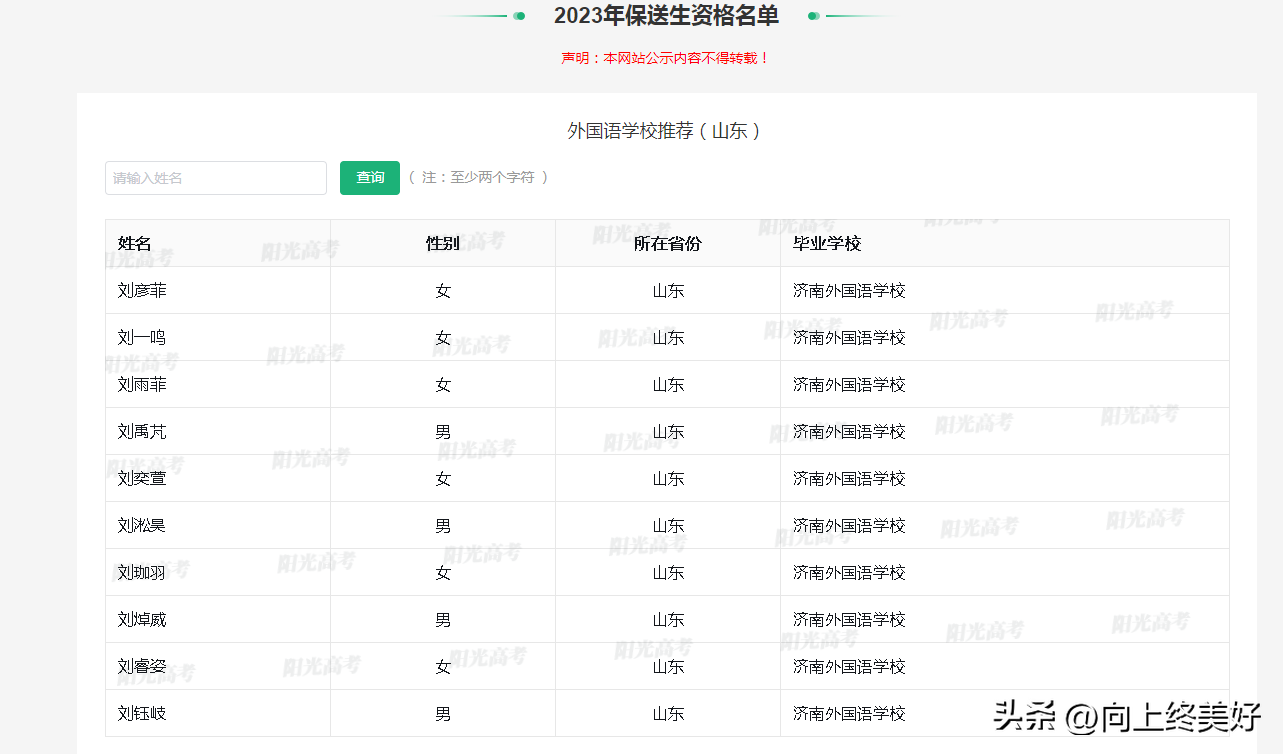Select the last row name 刘钰岐
Screen dimensions: 1283x754
142,714
